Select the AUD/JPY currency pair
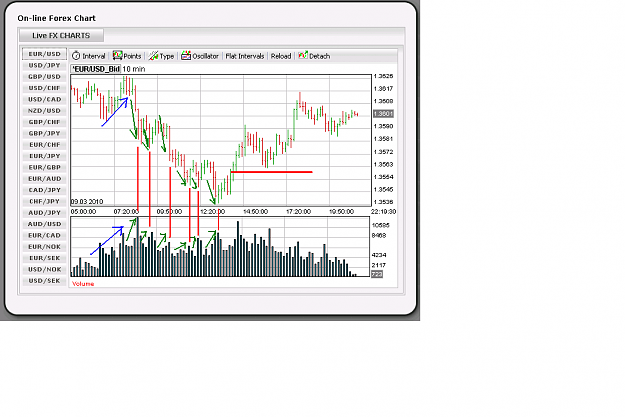Viewport: 625px width, 417px height. pyautogui.click(x=45, y=213)
